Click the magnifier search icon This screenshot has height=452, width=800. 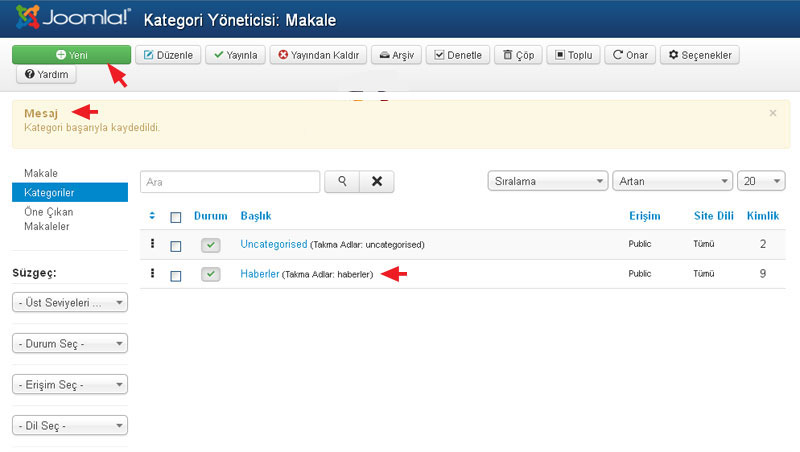click(342, 182)
